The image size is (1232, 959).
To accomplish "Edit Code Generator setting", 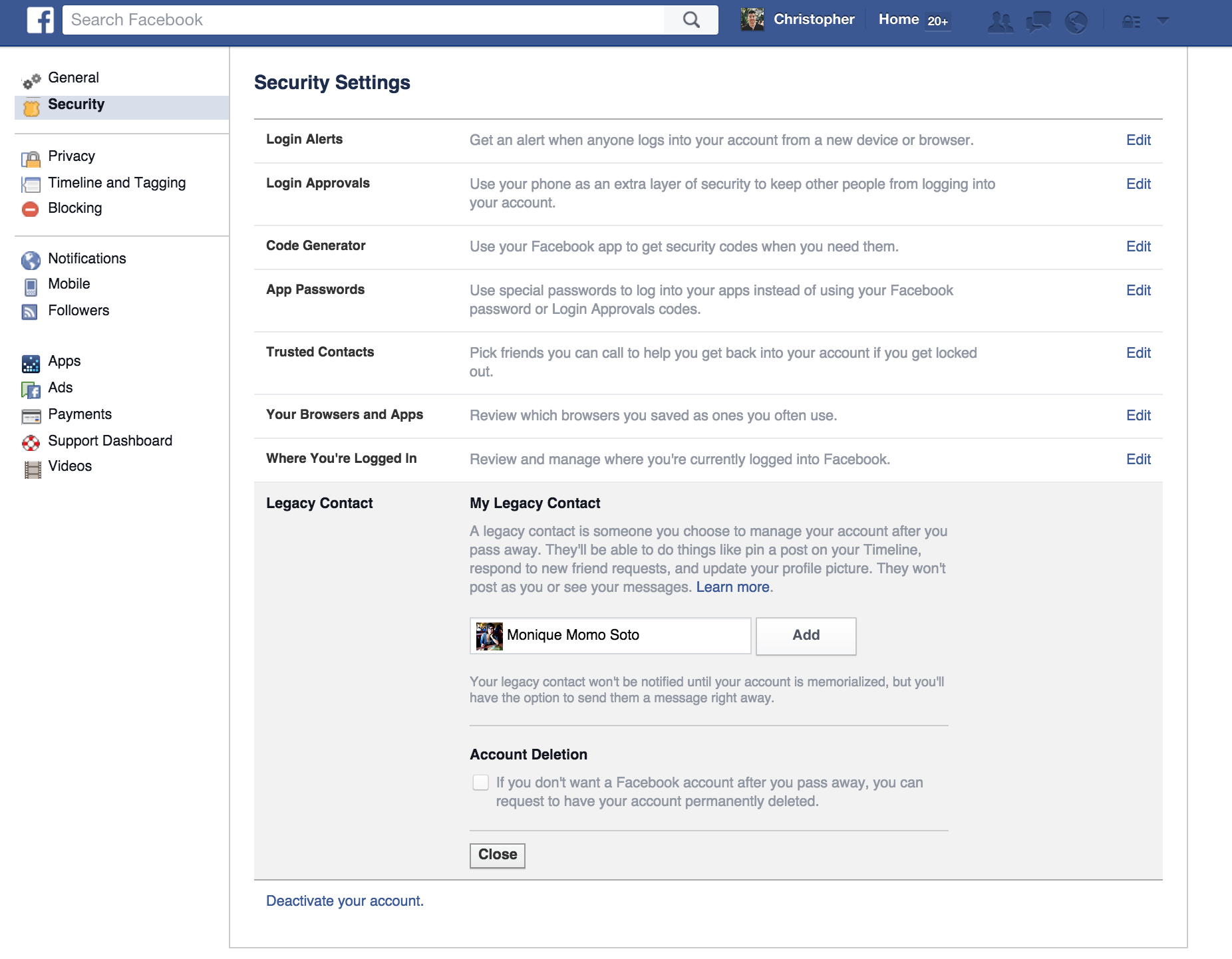I will pos(1138,247).
